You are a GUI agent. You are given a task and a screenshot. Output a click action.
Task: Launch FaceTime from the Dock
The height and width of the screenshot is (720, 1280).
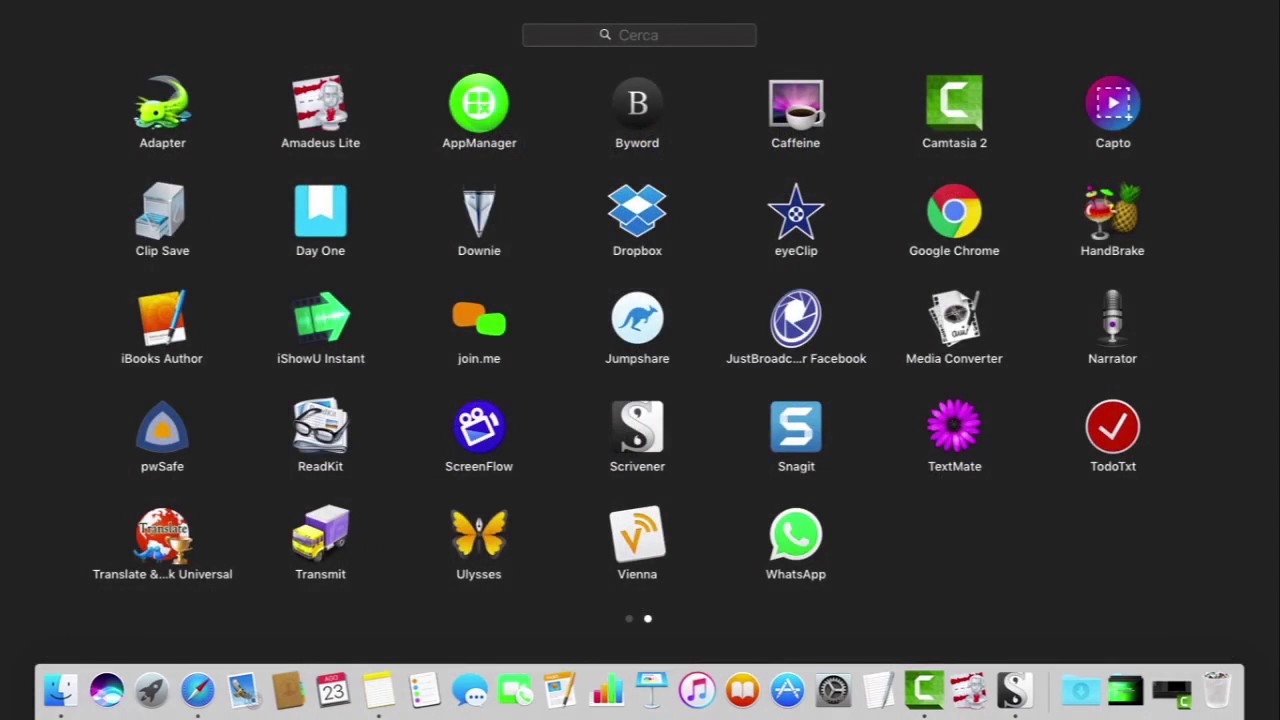coord(515,690)
